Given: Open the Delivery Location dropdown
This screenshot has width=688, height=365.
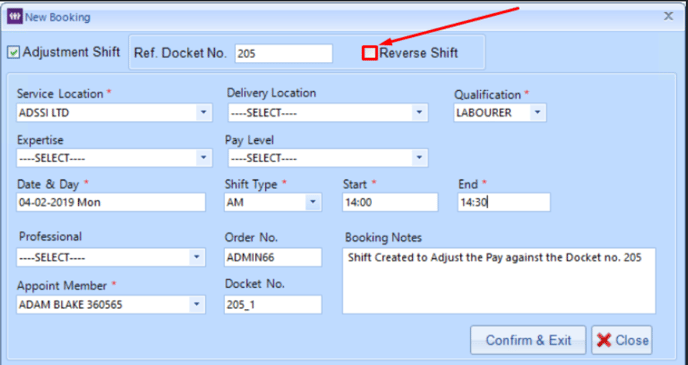Looking at the screenshot, I should [x=419, y=113].
